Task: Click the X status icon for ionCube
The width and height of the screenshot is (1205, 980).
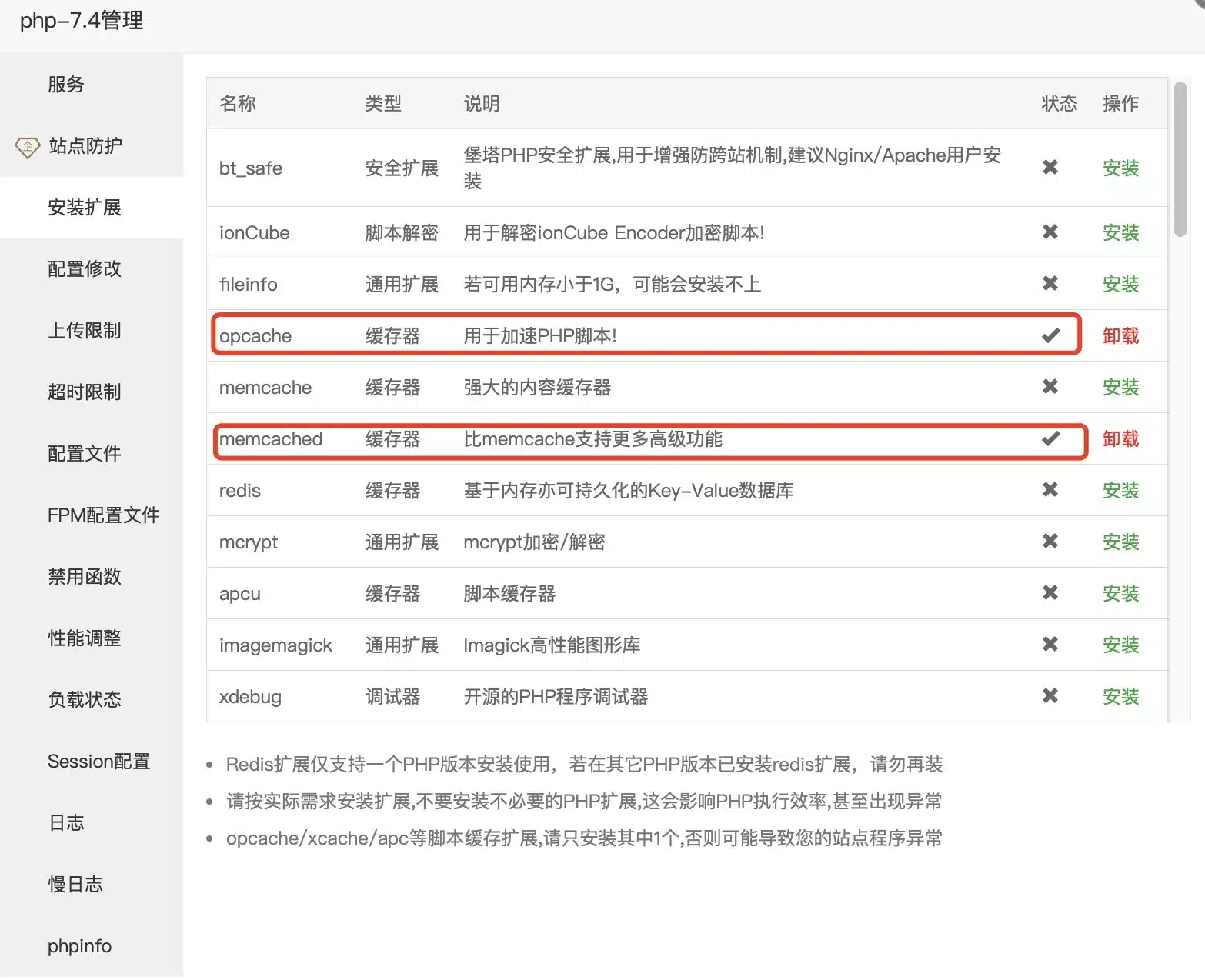Action: point(1050,232)
